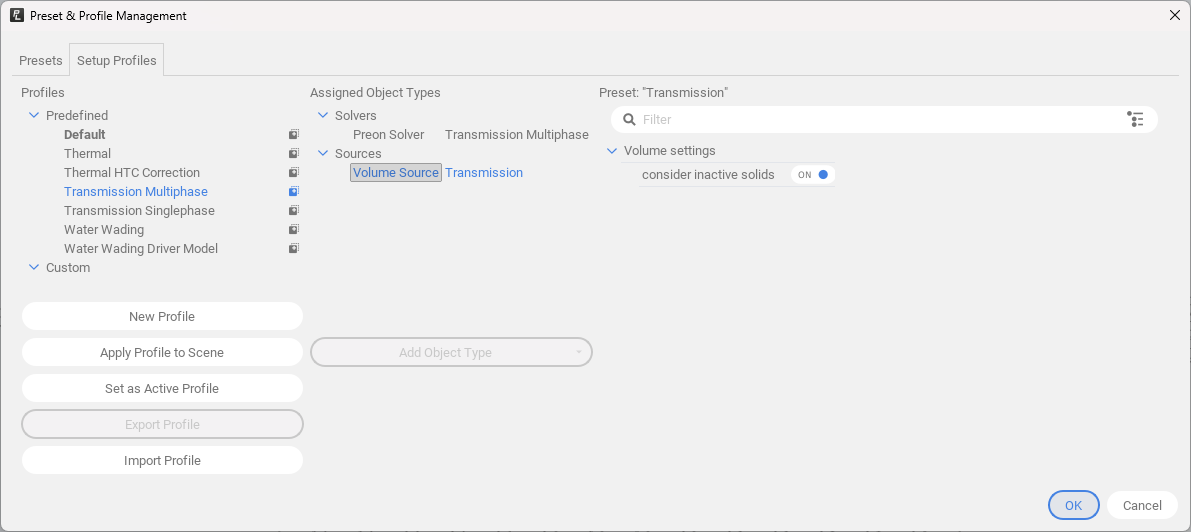The image size is (1191, 532).
Task: Click the Transmission preset for Volume Source
Action: [x=484, y=173]
